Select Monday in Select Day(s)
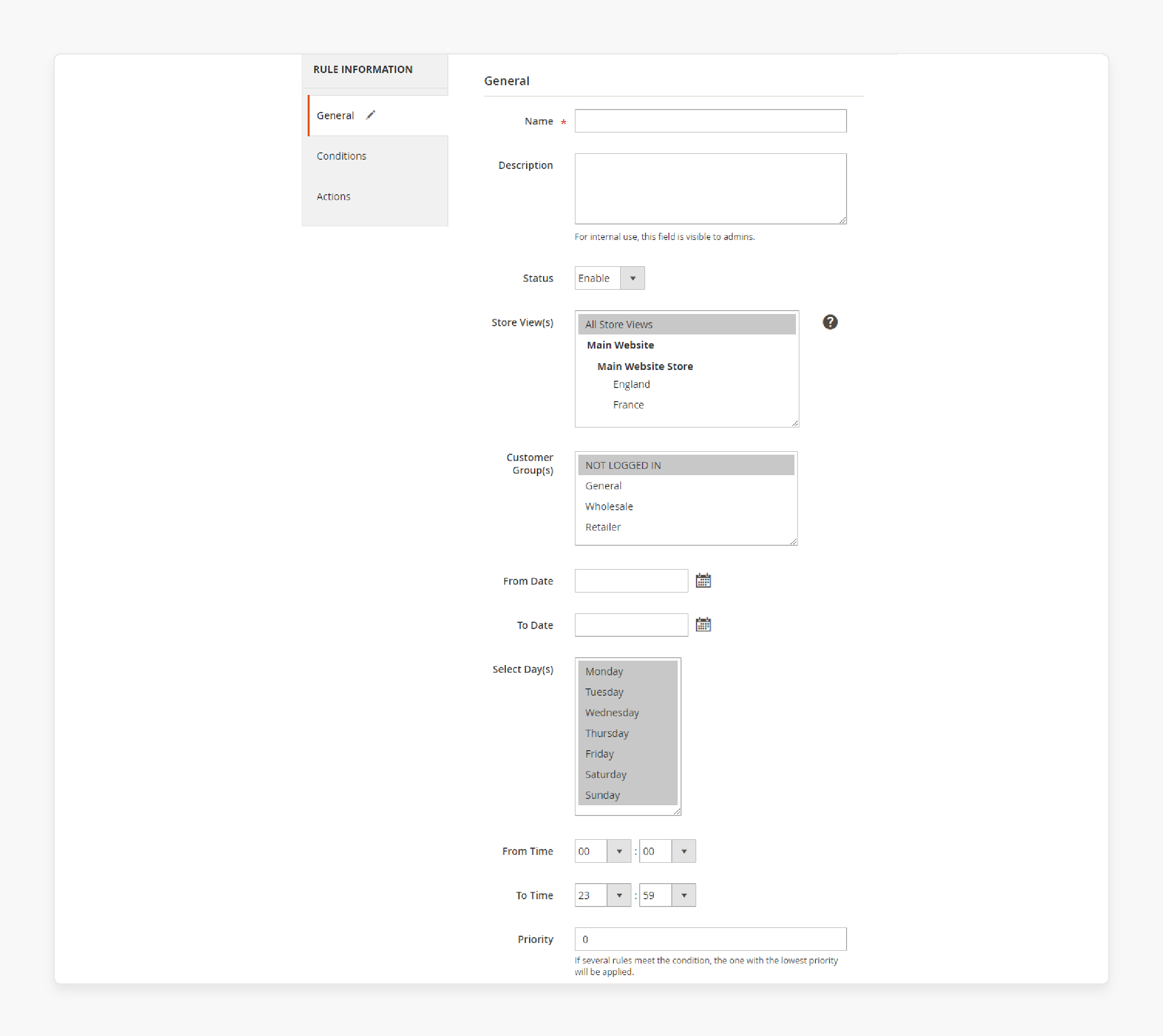This screenshot has width=1163, height=1036. (x=628, y=671)
